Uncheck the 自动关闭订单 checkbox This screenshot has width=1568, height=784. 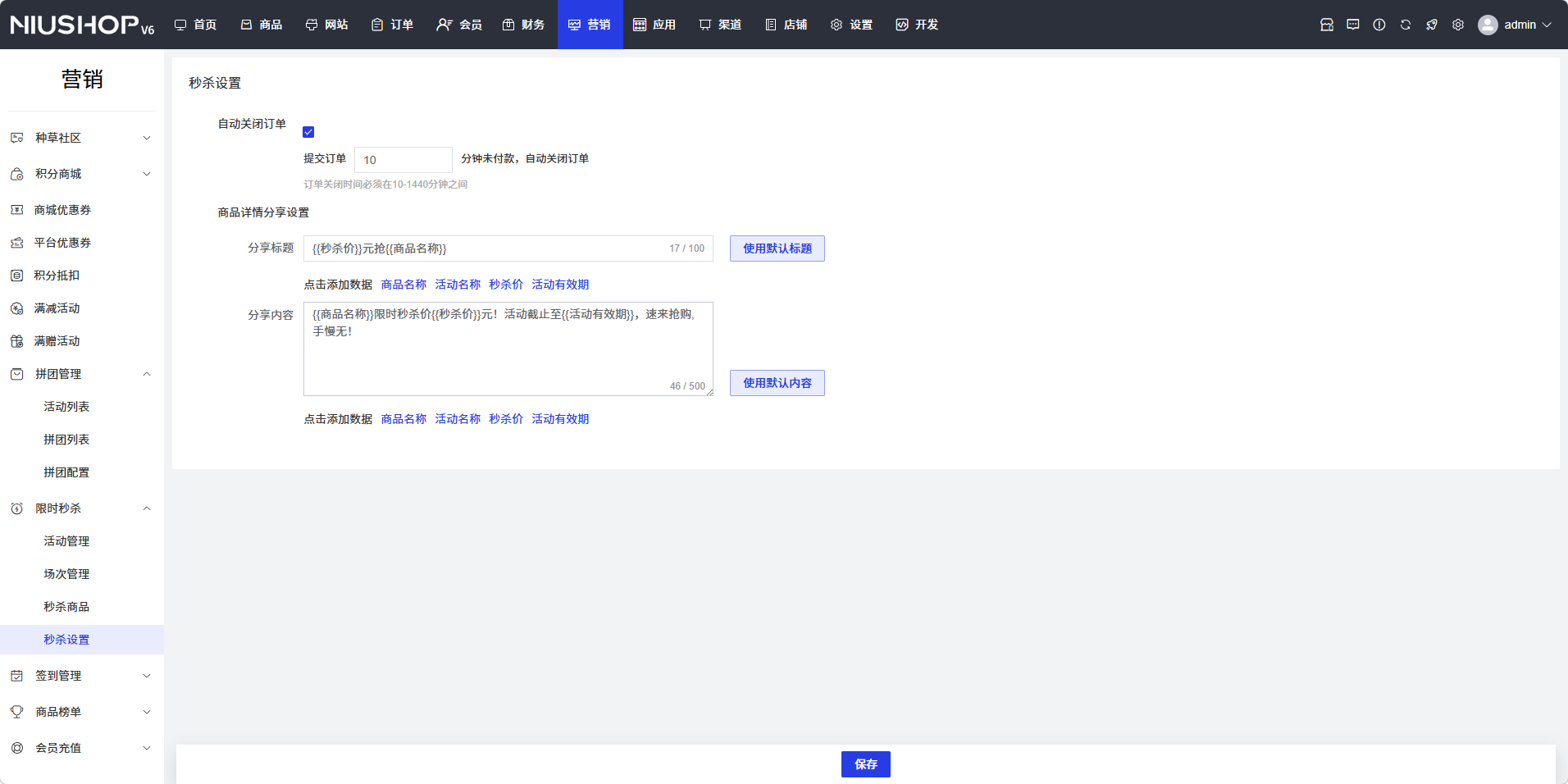tap(308, 132)
